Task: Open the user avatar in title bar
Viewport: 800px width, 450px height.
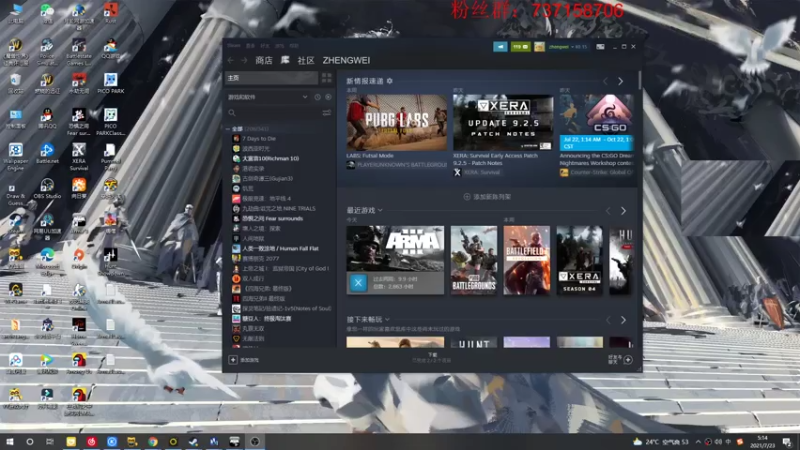Action: [x=539, y=46]
